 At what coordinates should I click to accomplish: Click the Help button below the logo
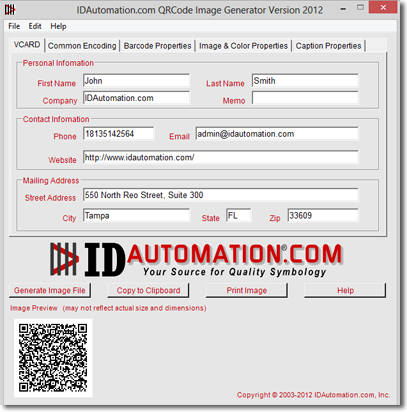point(345,290)
